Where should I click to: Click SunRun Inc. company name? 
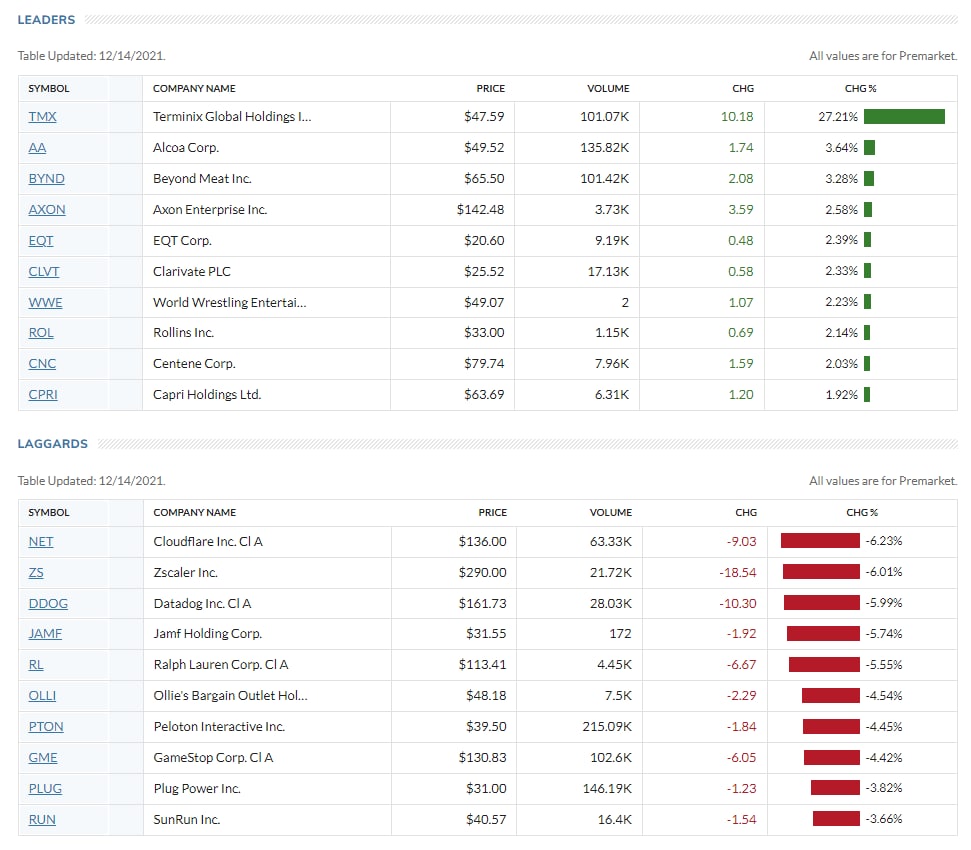186,819
